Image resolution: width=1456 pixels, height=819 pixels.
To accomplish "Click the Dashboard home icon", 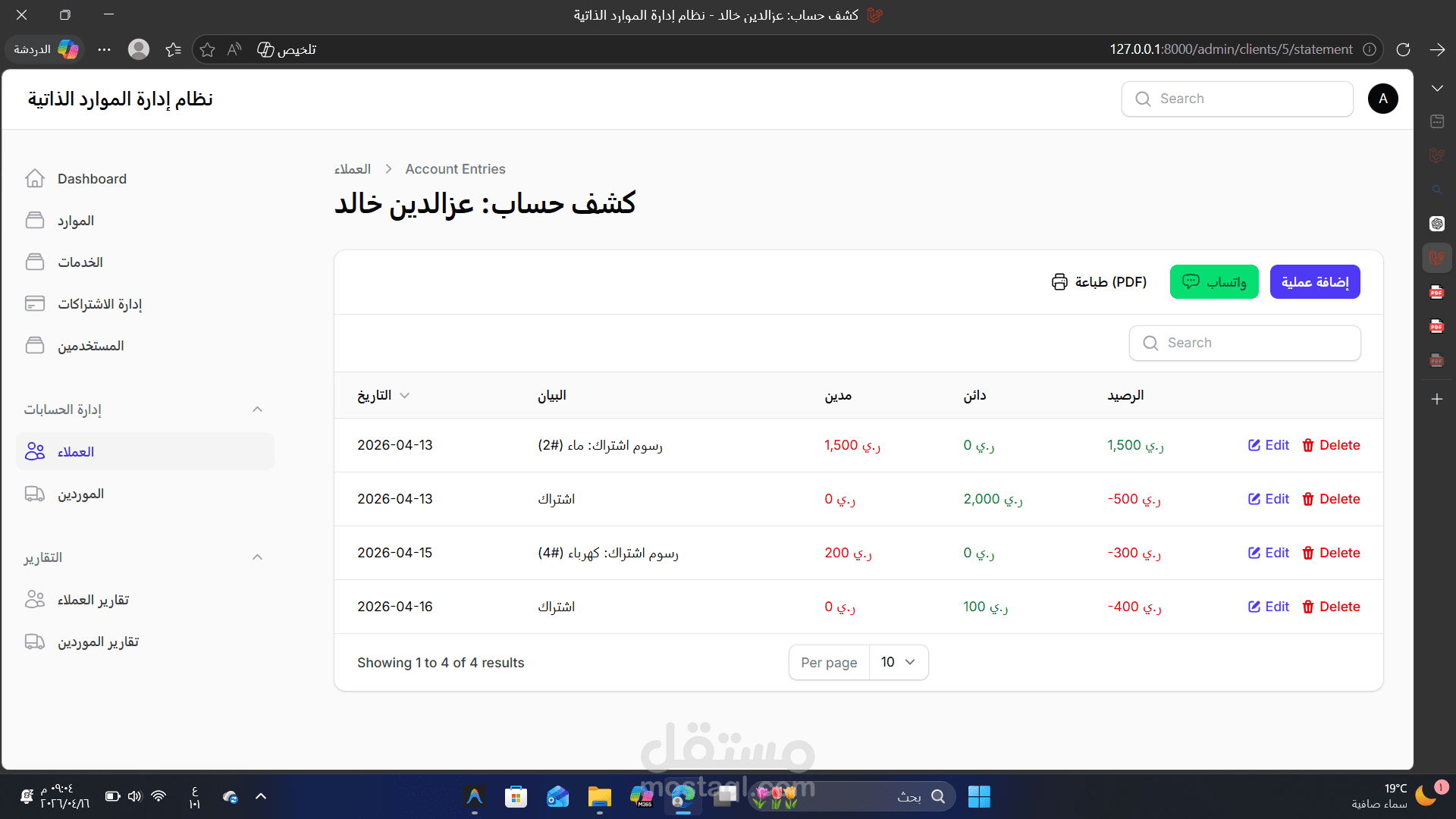I will 35,179.
